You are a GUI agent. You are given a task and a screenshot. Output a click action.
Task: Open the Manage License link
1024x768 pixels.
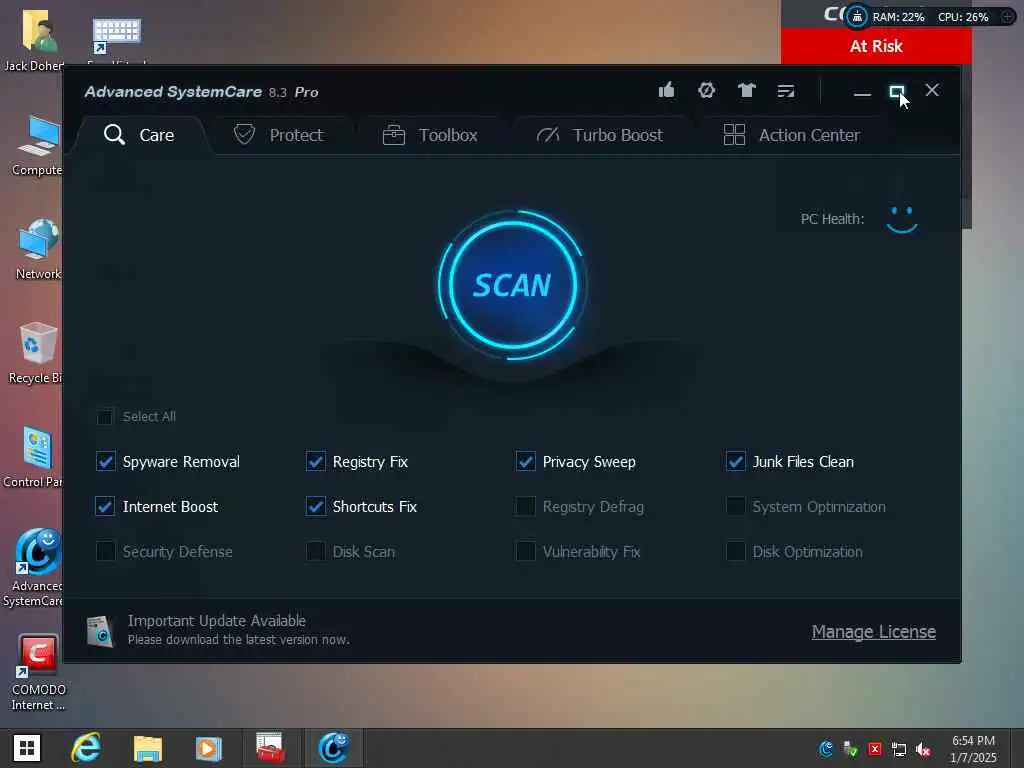point(874,632)
